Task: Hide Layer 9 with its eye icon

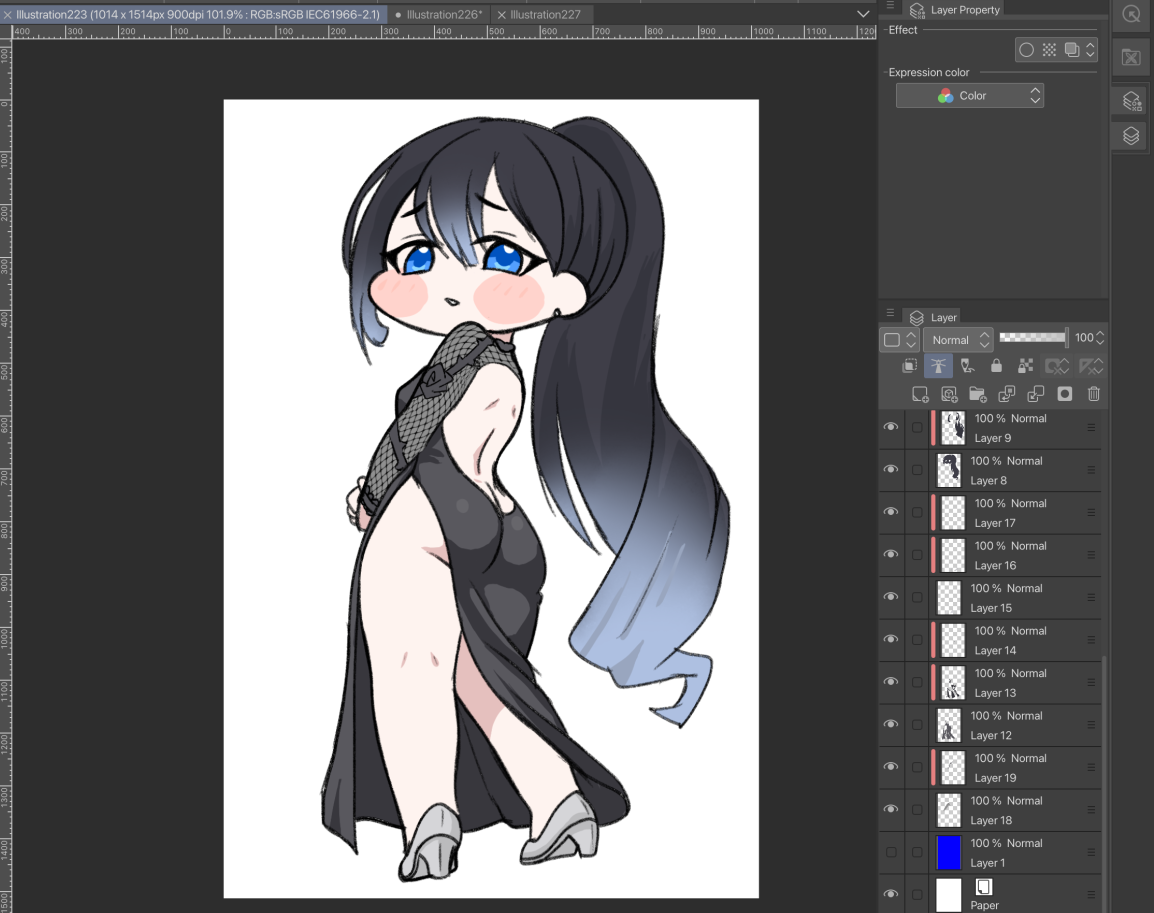Action: pos(891,427)
